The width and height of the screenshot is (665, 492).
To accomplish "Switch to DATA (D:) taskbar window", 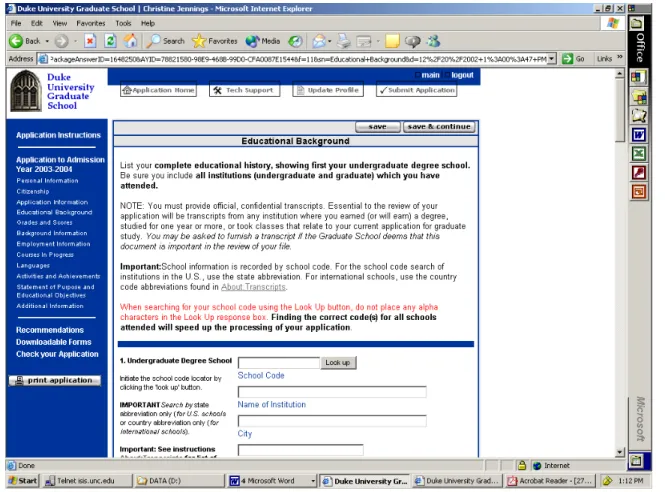I will pos(178,481).
